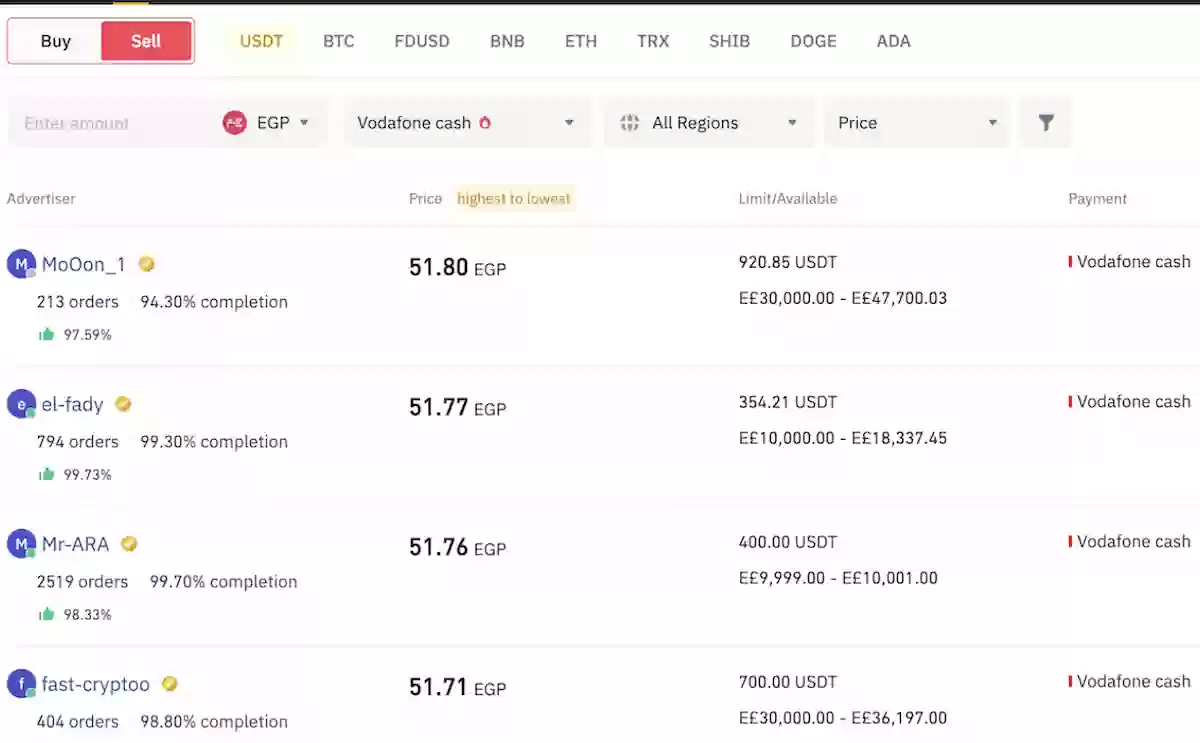Click the globe icon in All Regions
Screen dimensions: 1200x743
[x=629, y=122]
